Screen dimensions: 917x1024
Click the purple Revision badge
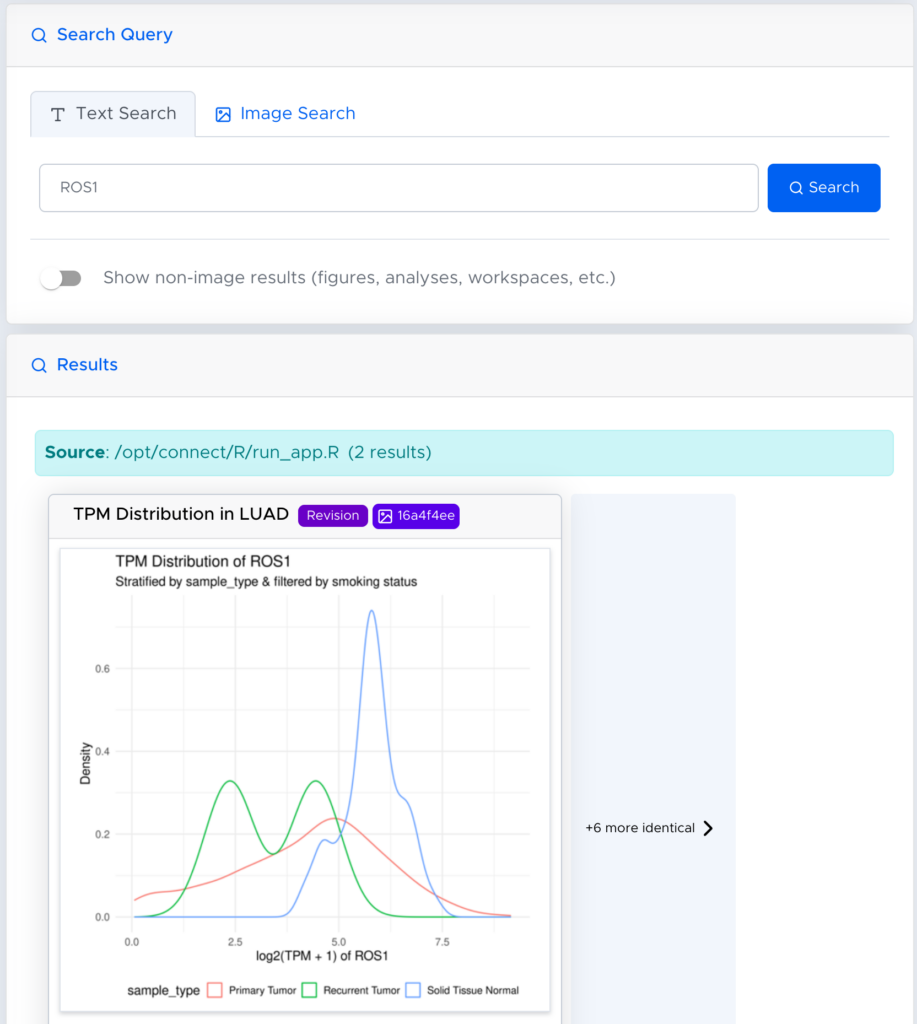pos(332,516)
